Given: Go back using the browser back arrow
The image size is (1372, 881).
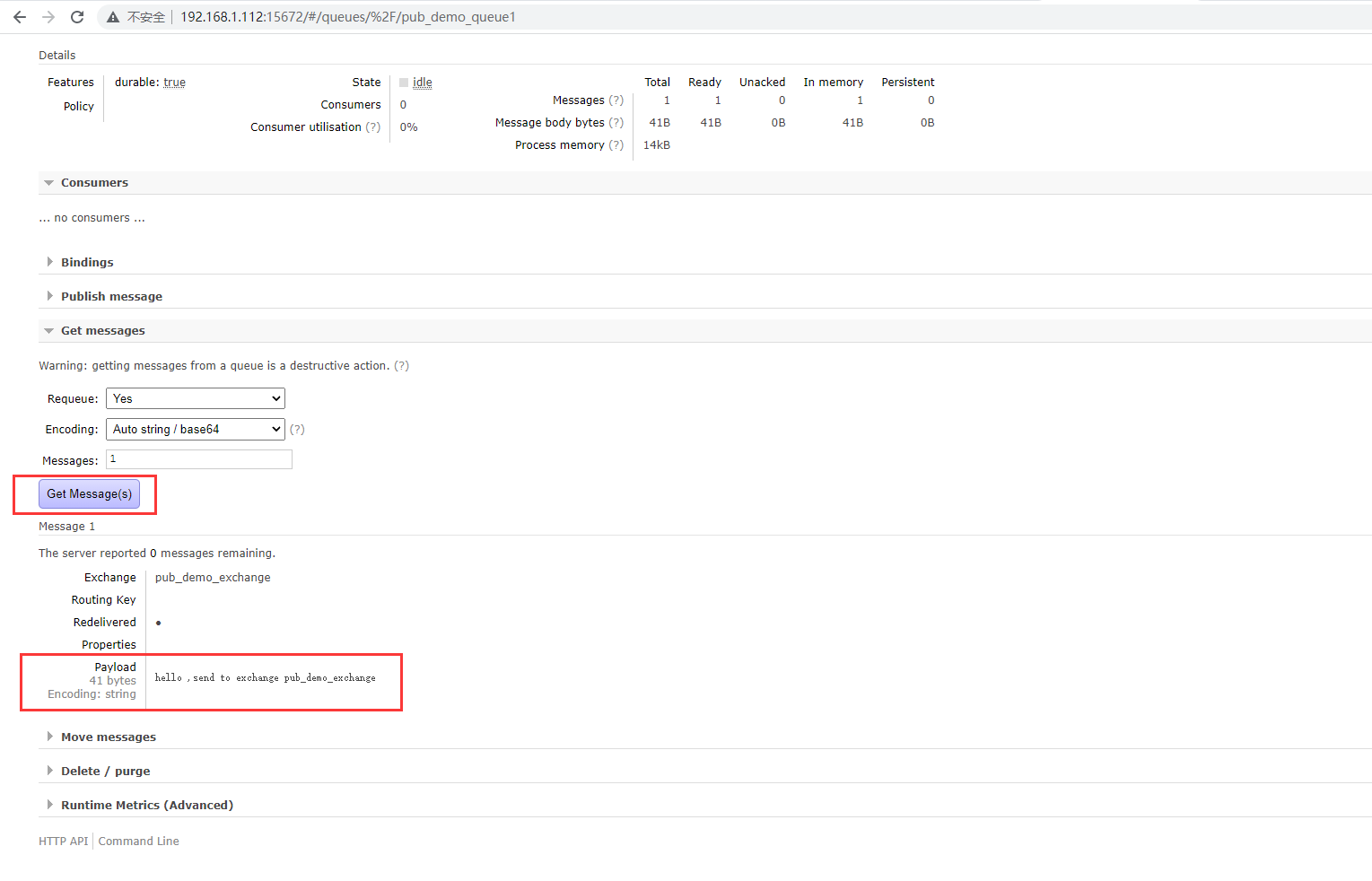Looking at the screenshot, I should [20, 17].
